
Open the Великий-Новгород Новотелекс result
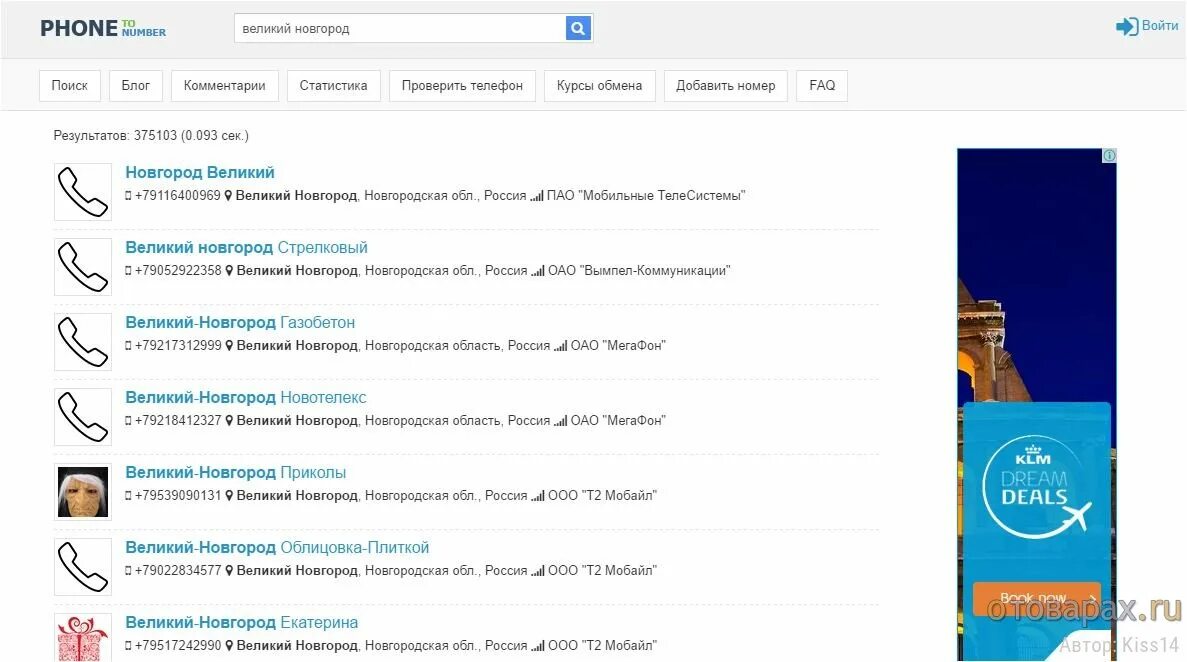[246, 398]
